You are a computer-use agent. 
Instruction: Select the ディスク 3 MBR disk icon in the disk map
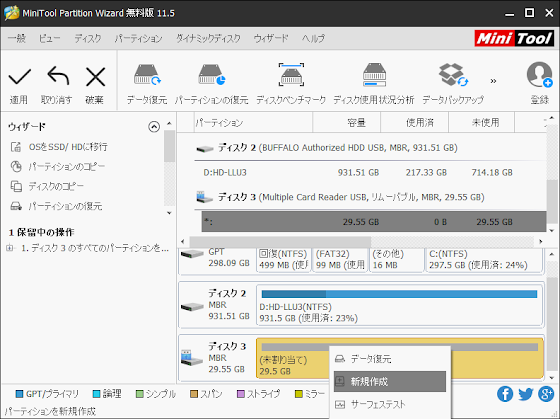pos(191,358)
